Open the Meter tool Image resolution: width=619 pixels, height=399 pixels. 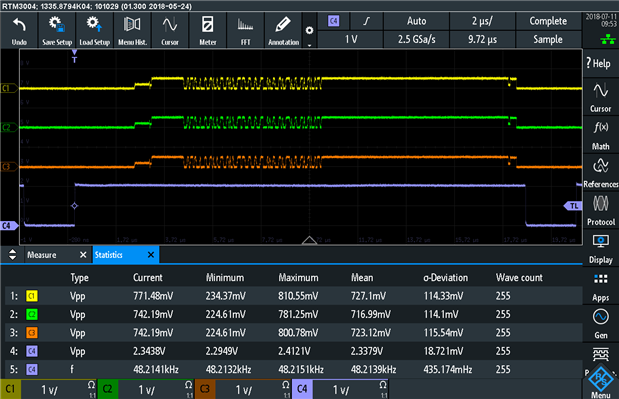(x=208, y=30)
